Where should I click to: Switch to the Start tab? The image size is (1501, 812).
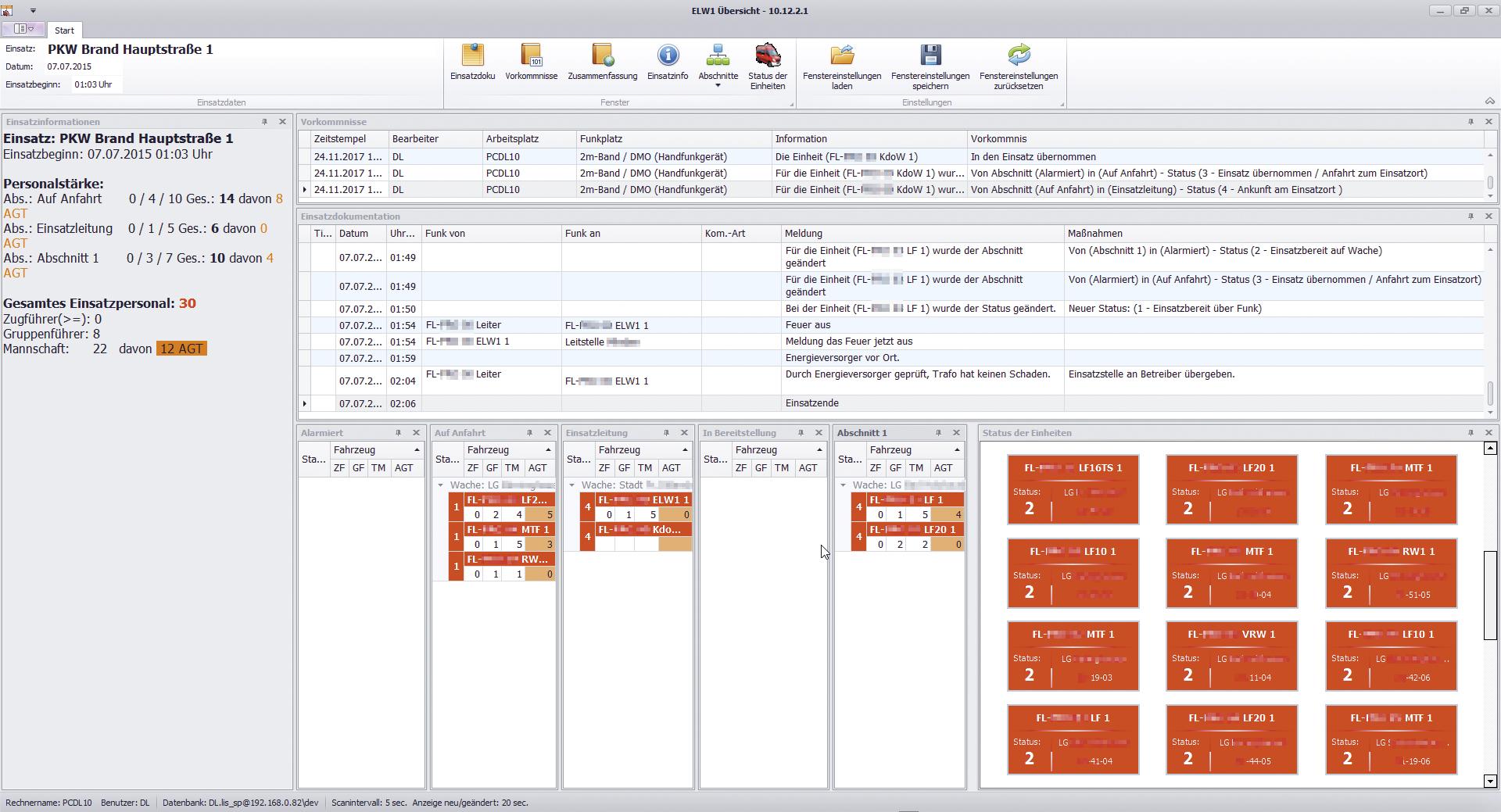tap(64, 30)
